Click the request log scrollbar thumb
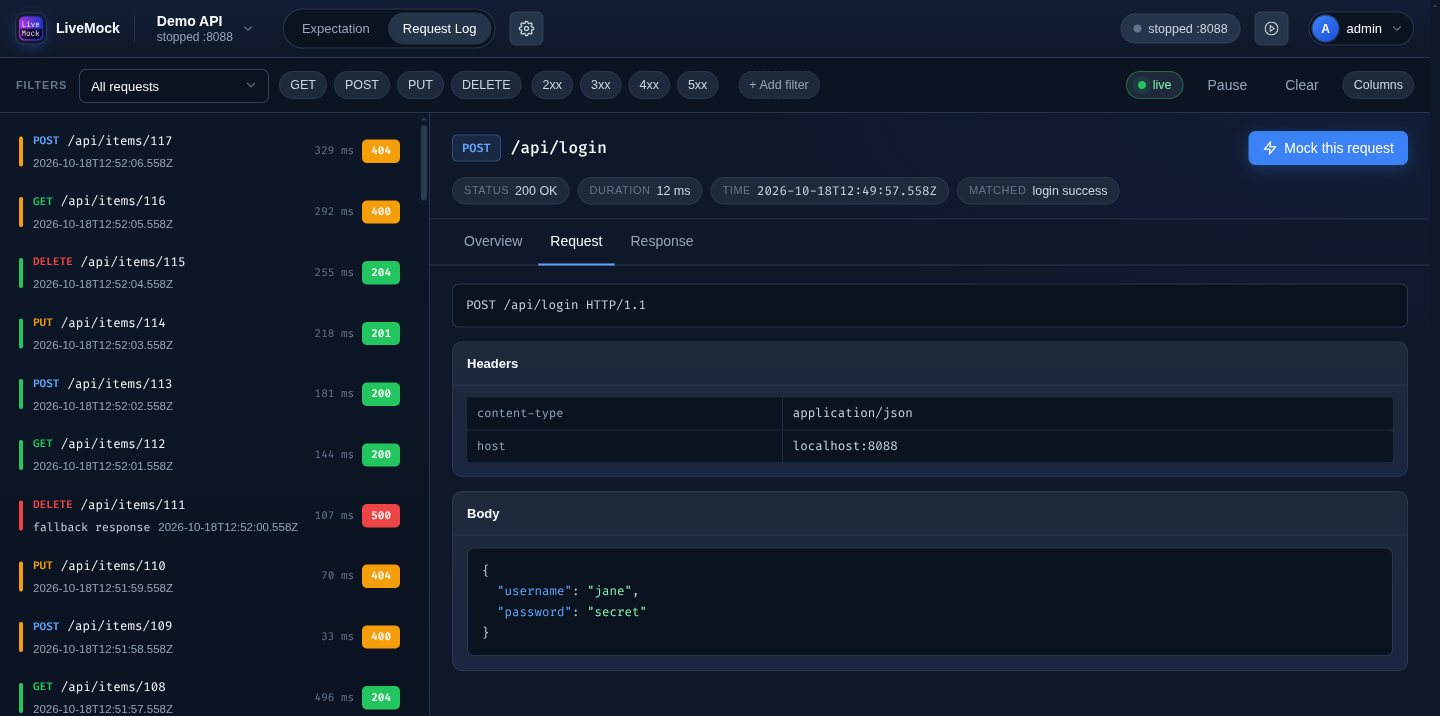 [424, 162]
